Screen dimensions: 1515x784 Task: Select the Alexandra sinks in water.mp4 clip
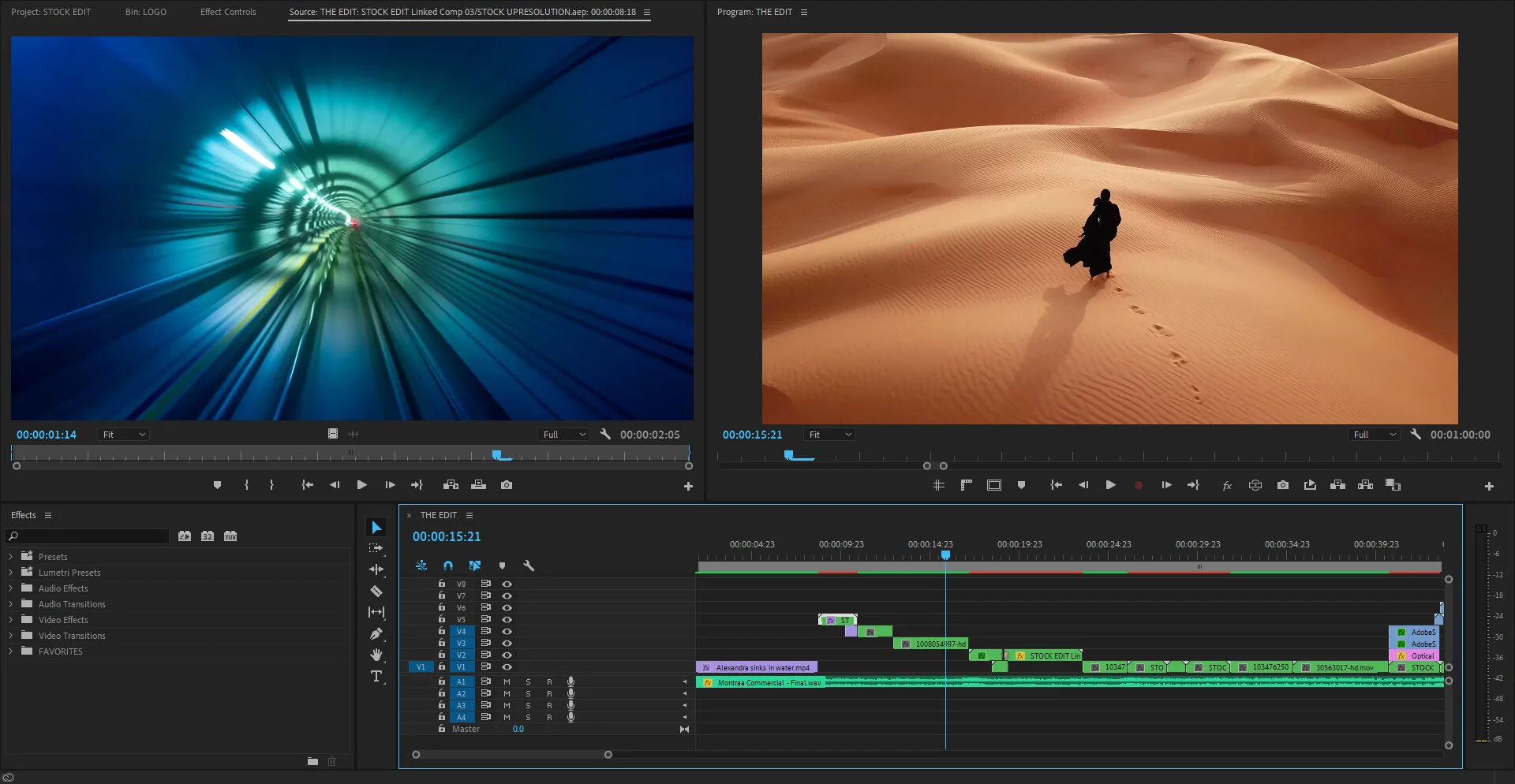pos(757,667)
